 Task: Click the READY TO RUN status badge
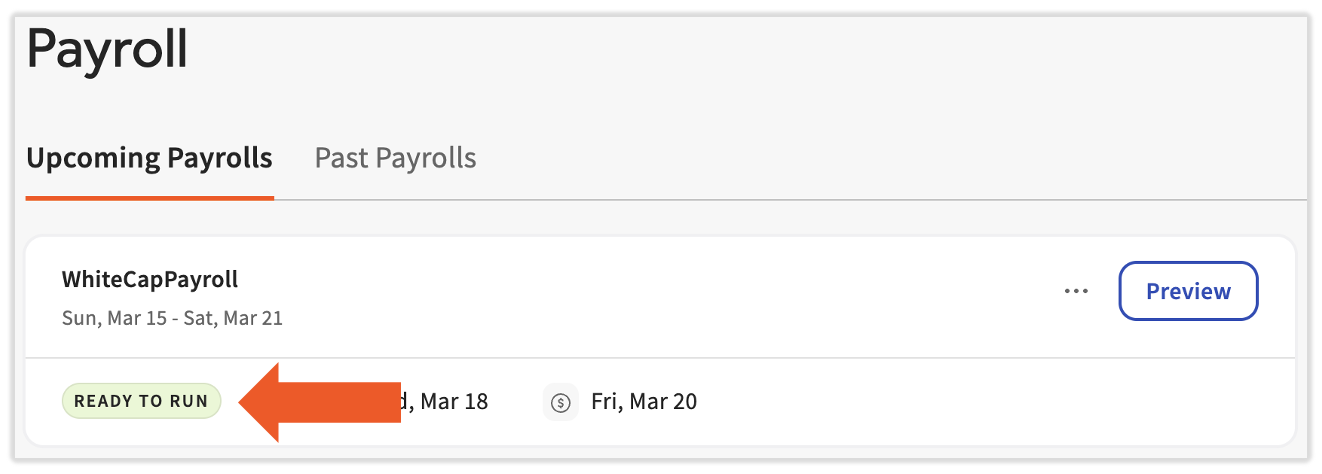141,402
